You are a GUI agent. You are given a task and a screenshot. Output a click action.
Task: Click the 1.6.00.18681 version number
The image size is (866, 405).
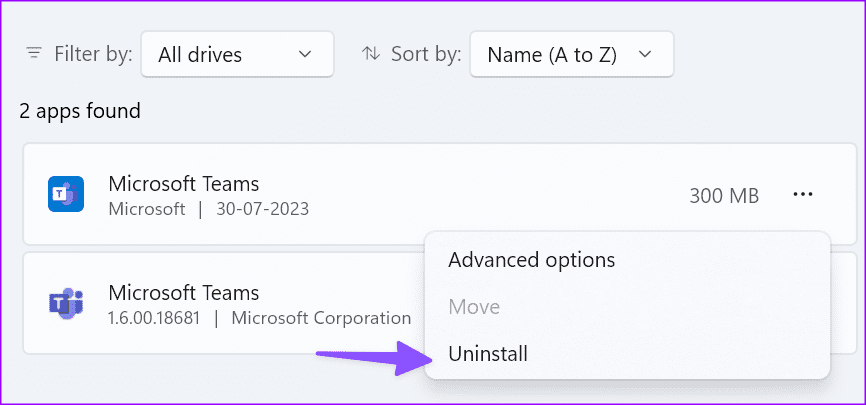(x=154, y=318)
